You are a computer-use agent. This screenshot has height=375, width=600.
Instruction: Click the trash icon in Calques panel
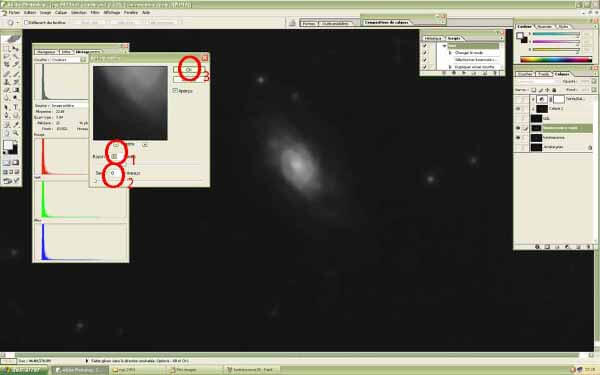click(589, 247)
